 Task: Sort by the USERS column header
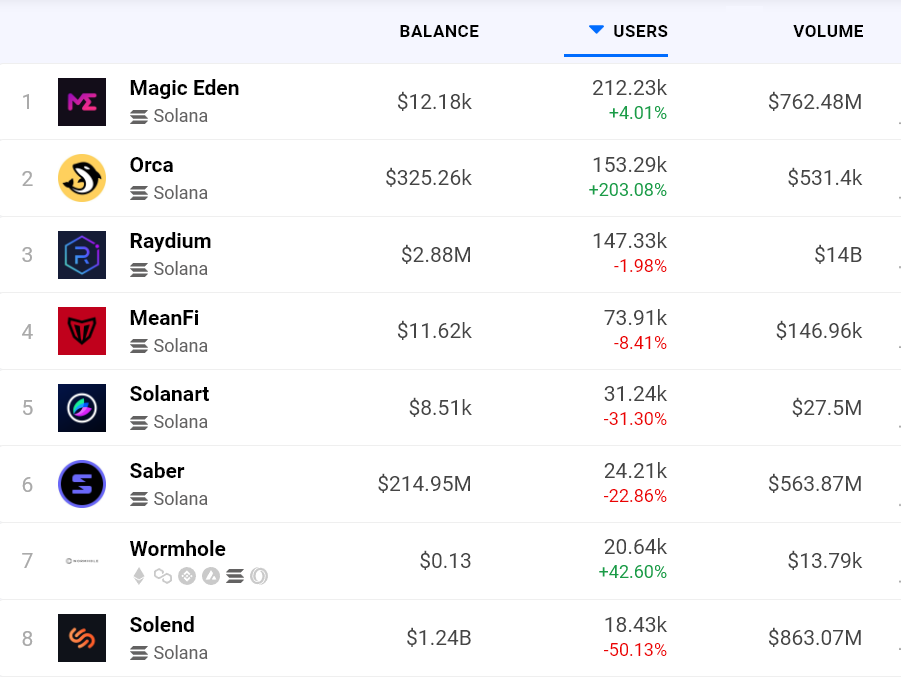640,31
